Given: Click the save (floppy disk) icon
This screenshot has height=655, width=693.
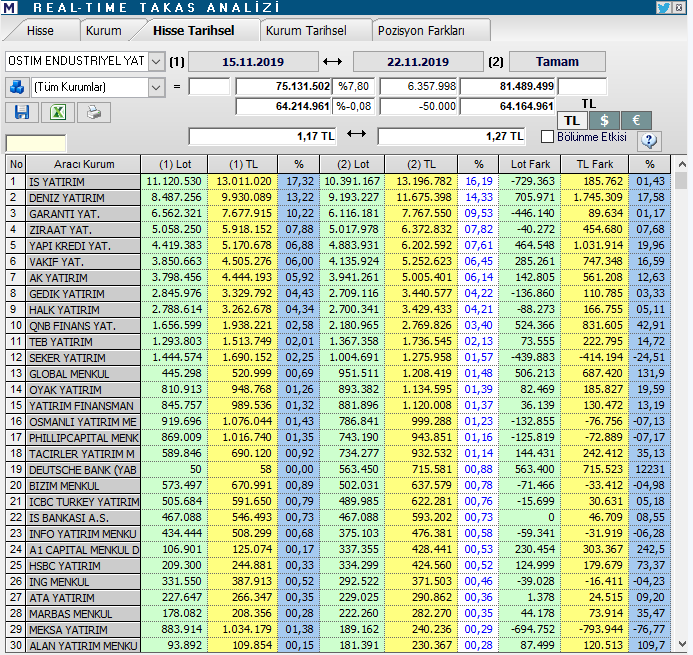Looking at the screenshot, I should pos(22,112).
